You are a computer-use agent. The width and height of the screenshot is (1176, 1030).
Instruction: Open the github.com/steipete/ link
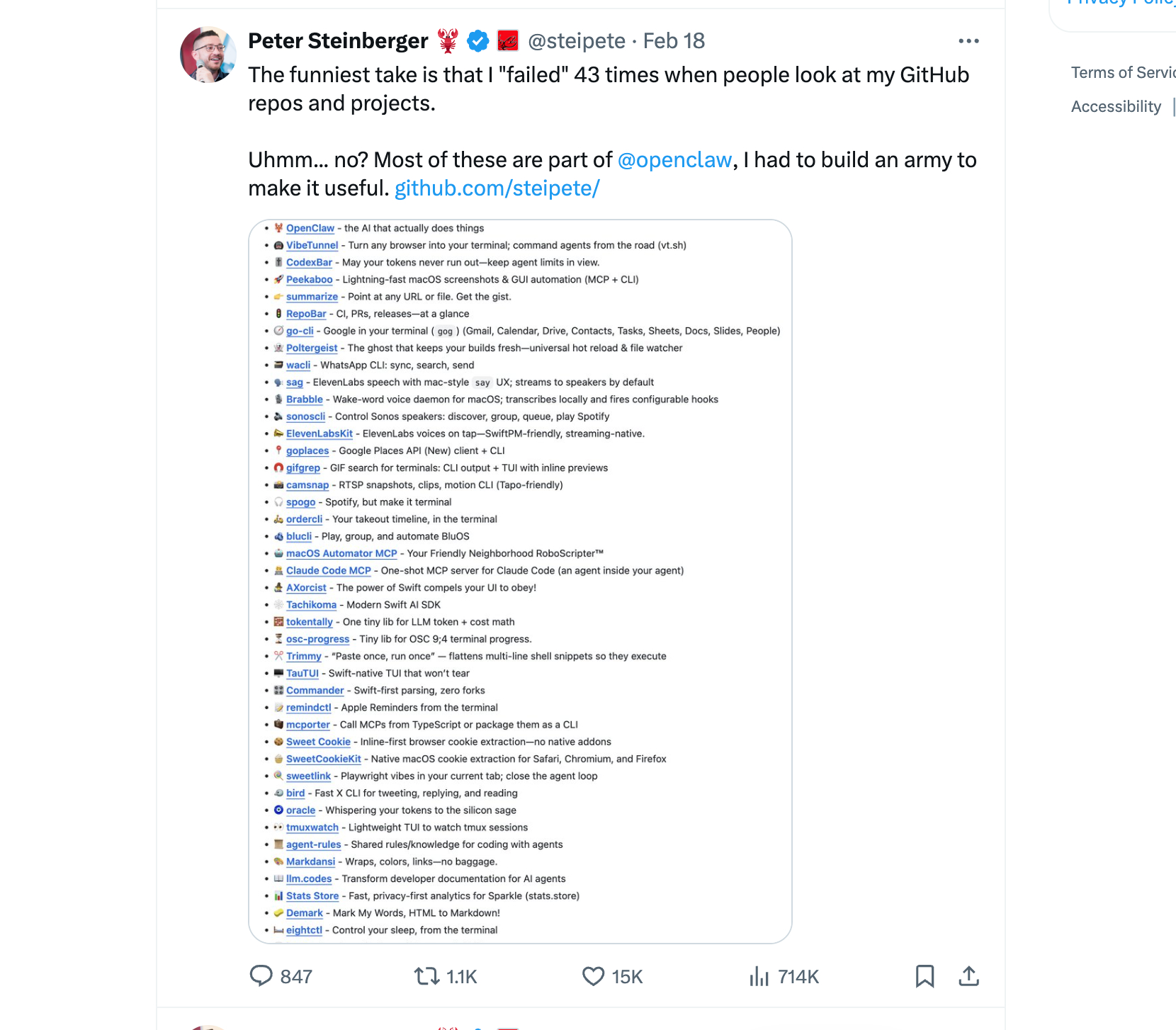pyautogui.click(x=497, y=188)
